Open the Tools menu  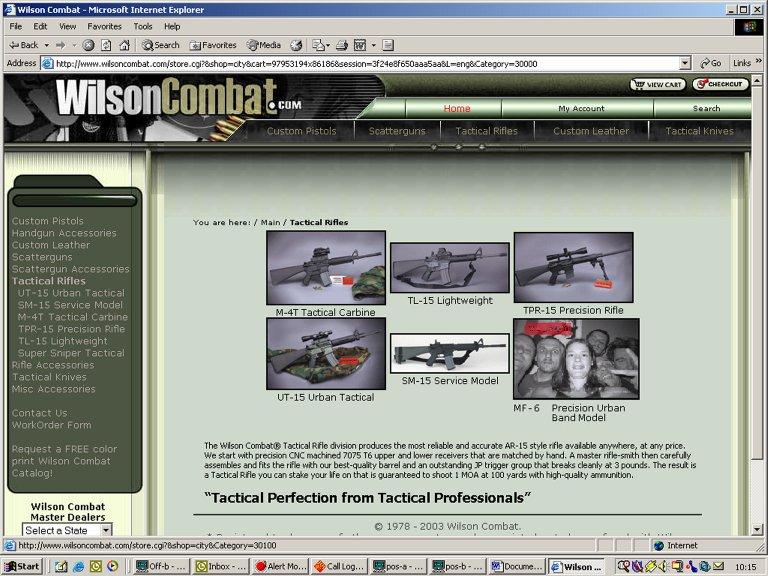[143, 26]
